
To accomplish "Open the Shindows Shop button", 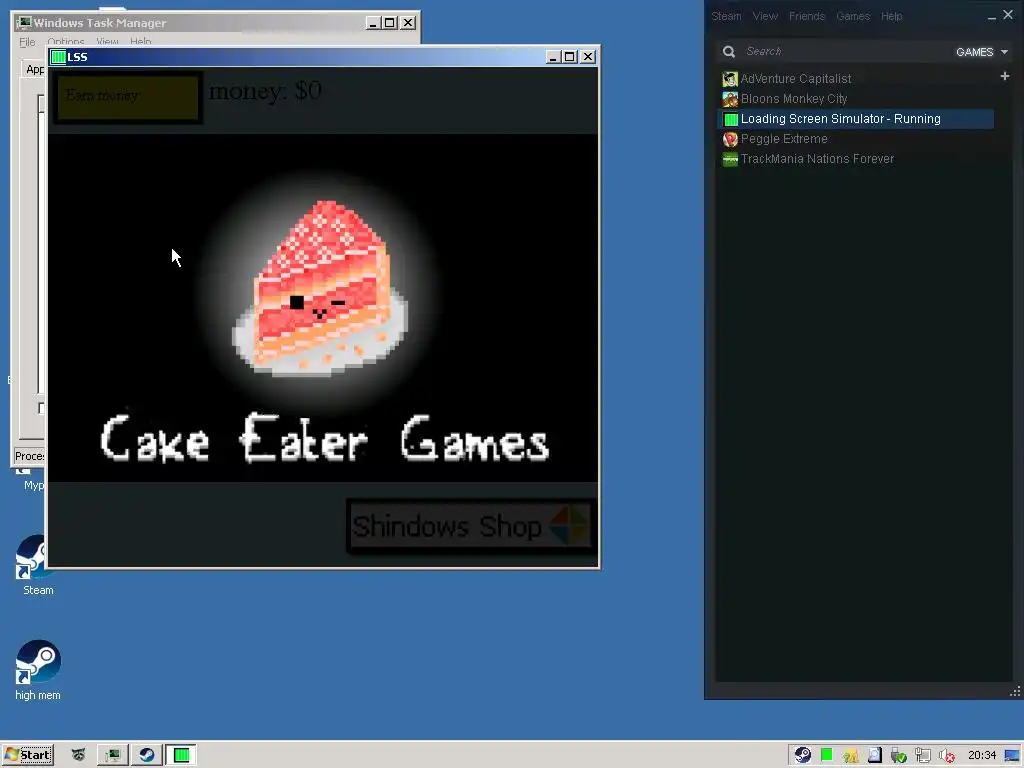I will click(470, 526).
